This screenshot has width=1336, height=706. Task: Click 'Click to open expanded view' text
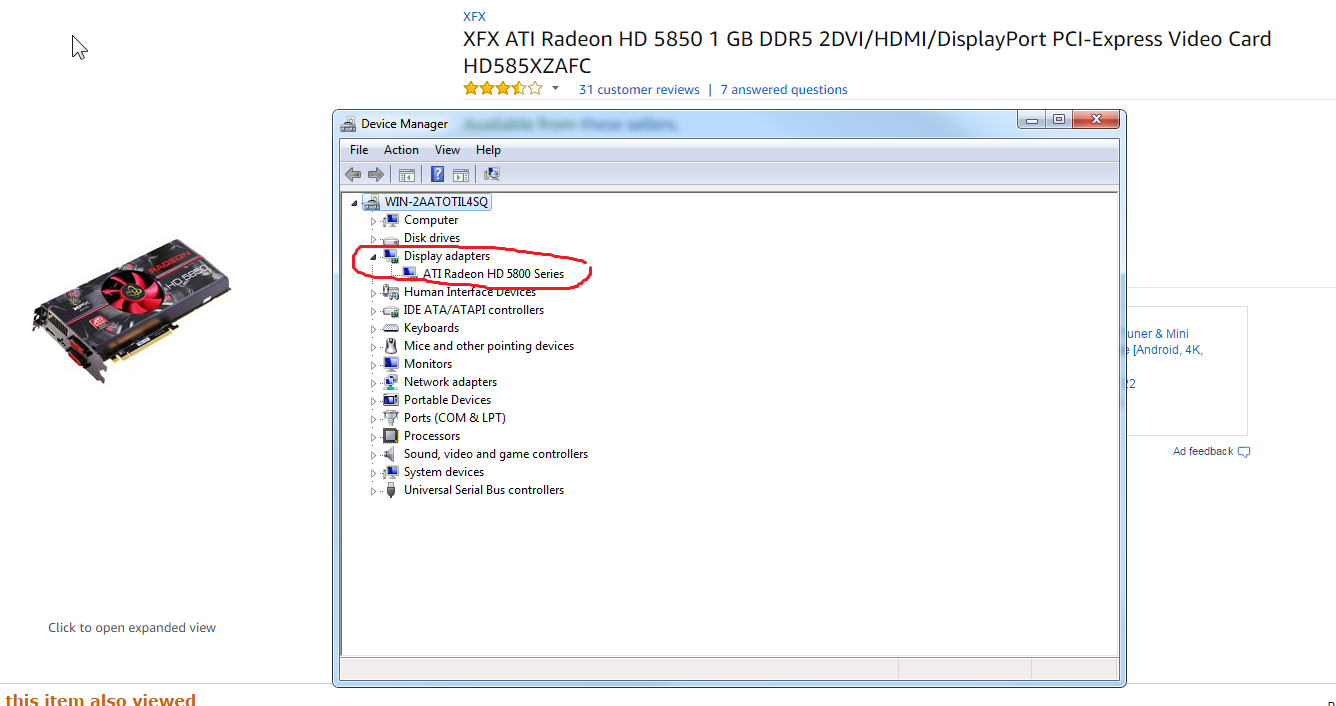click(x=132, y=628)
